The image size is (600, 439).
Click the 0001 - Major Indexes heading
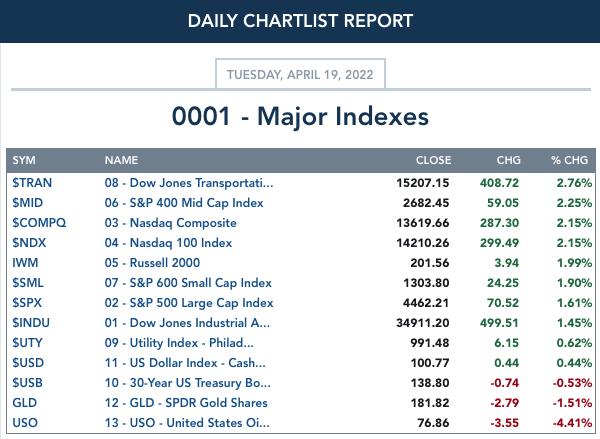[x=300, y=116]
